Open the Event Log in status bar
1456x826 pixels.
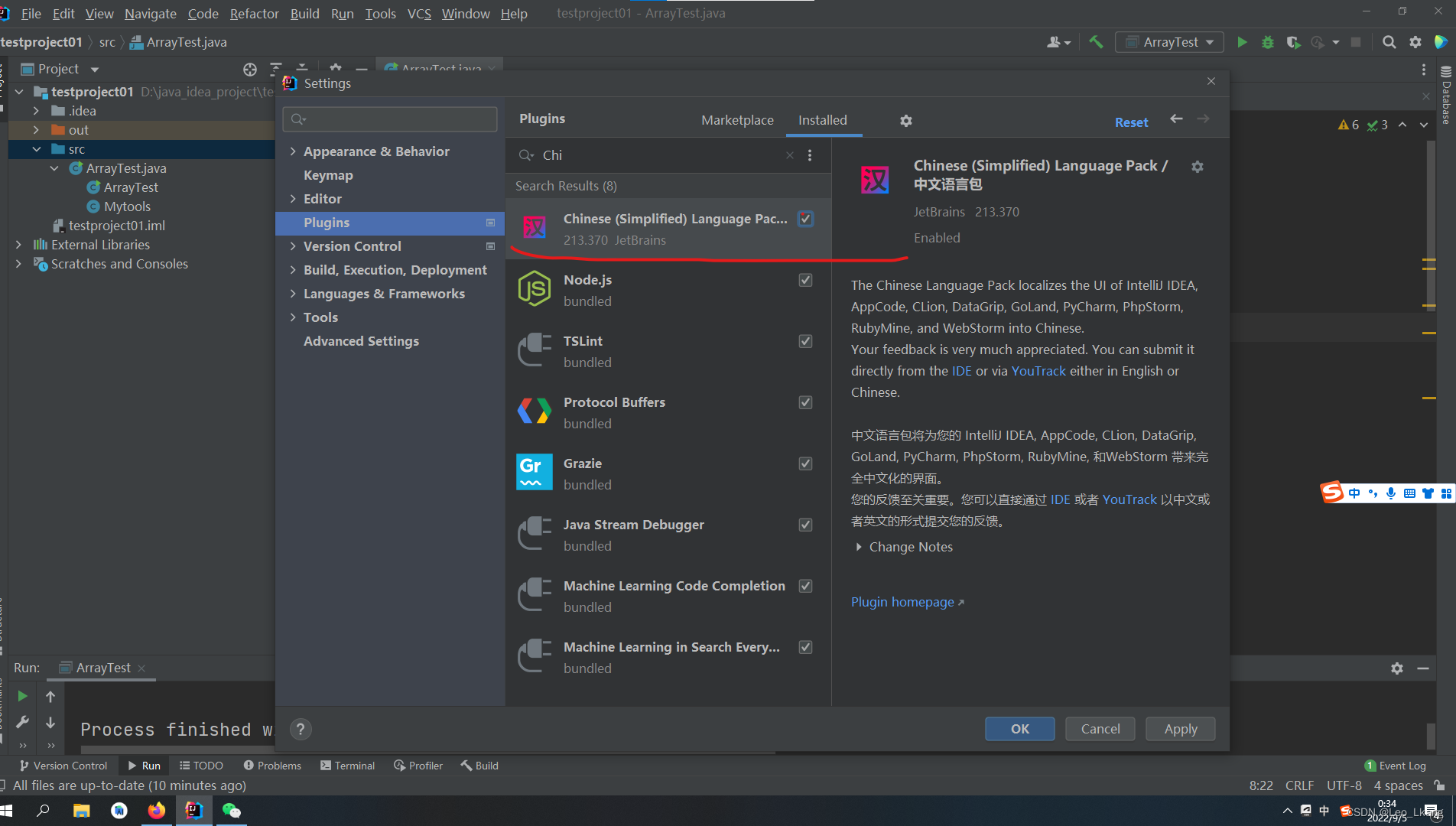[x=1396, y=766]
